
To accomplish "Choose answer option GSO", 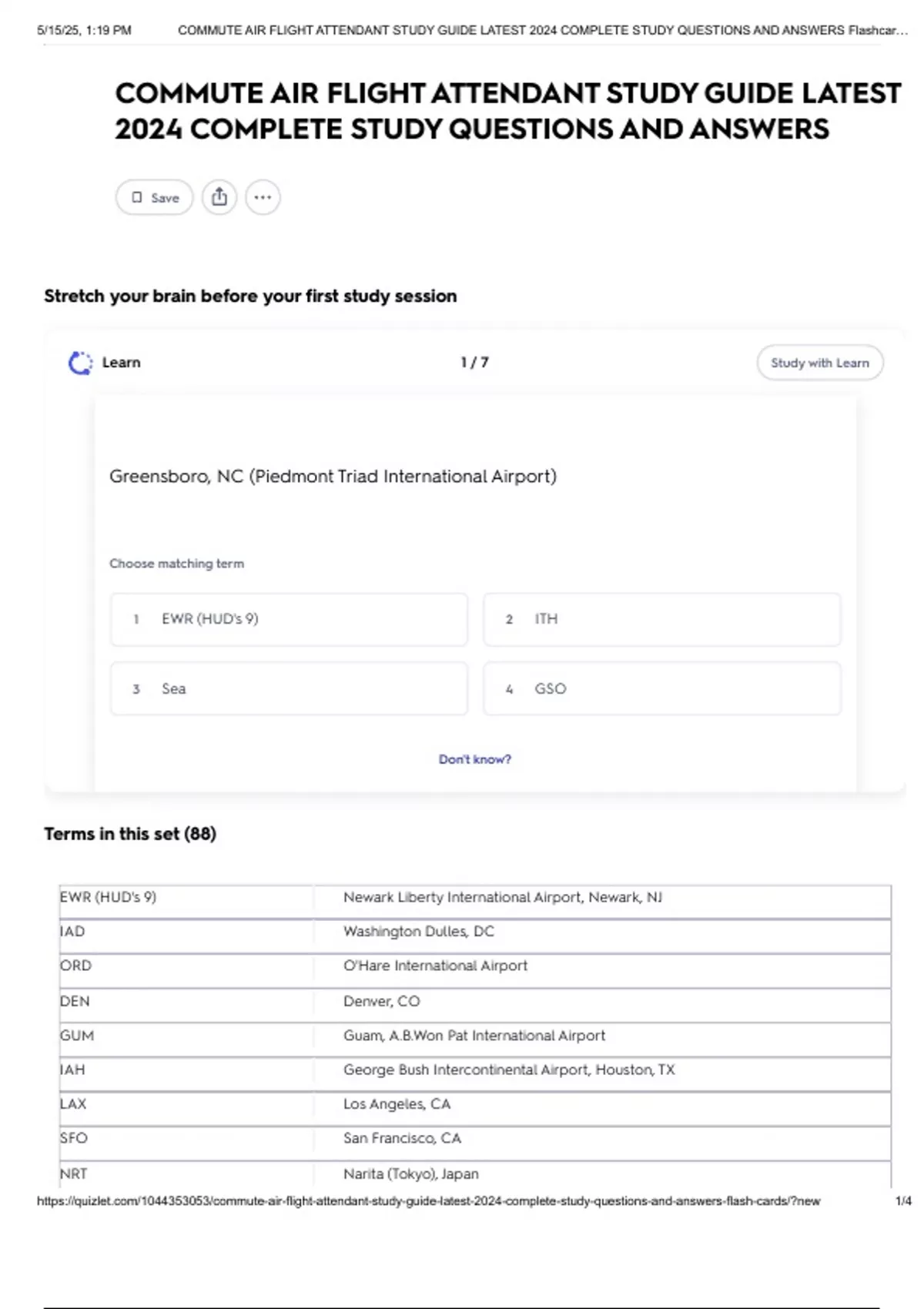I will pyautogui.click(x=661, y=688).
